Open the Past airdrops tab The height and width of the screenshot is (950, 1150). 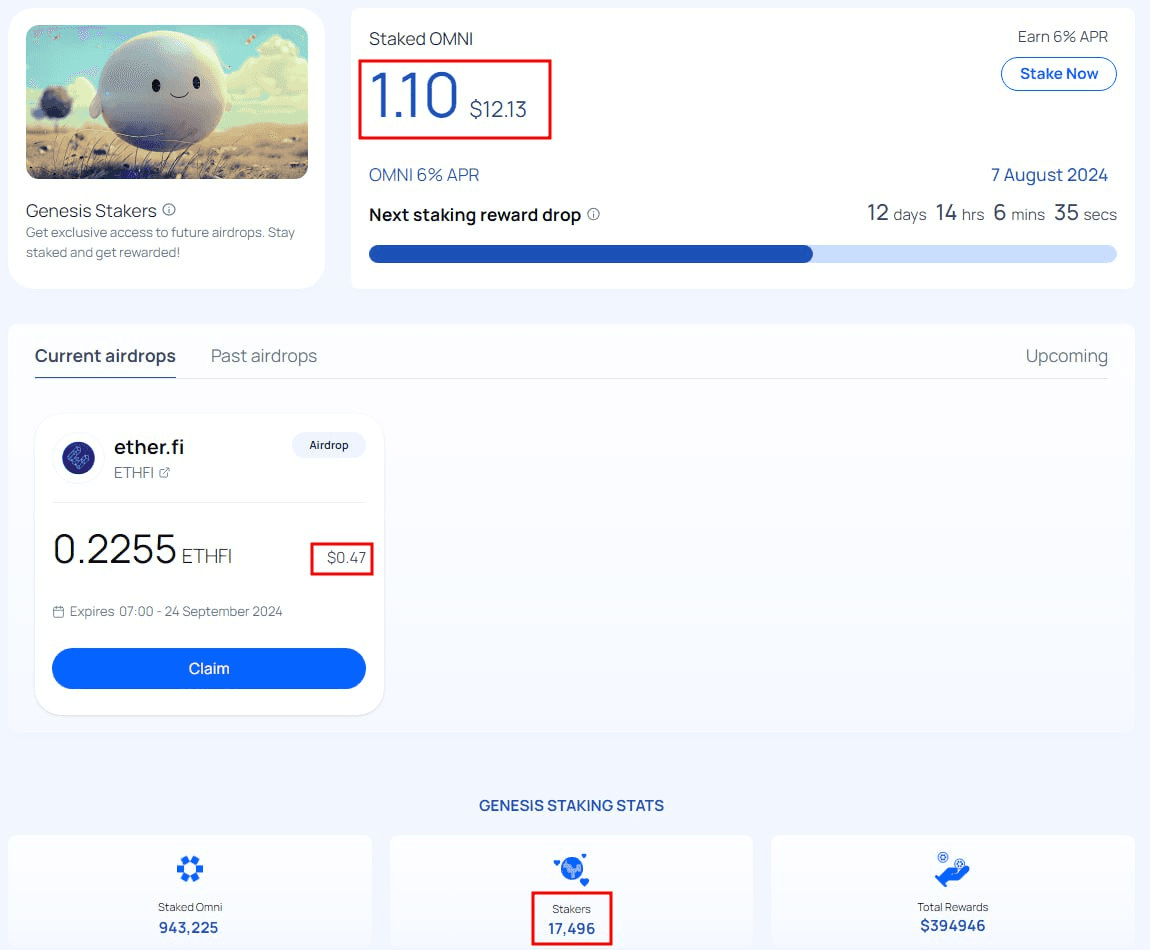coord(264,356)
